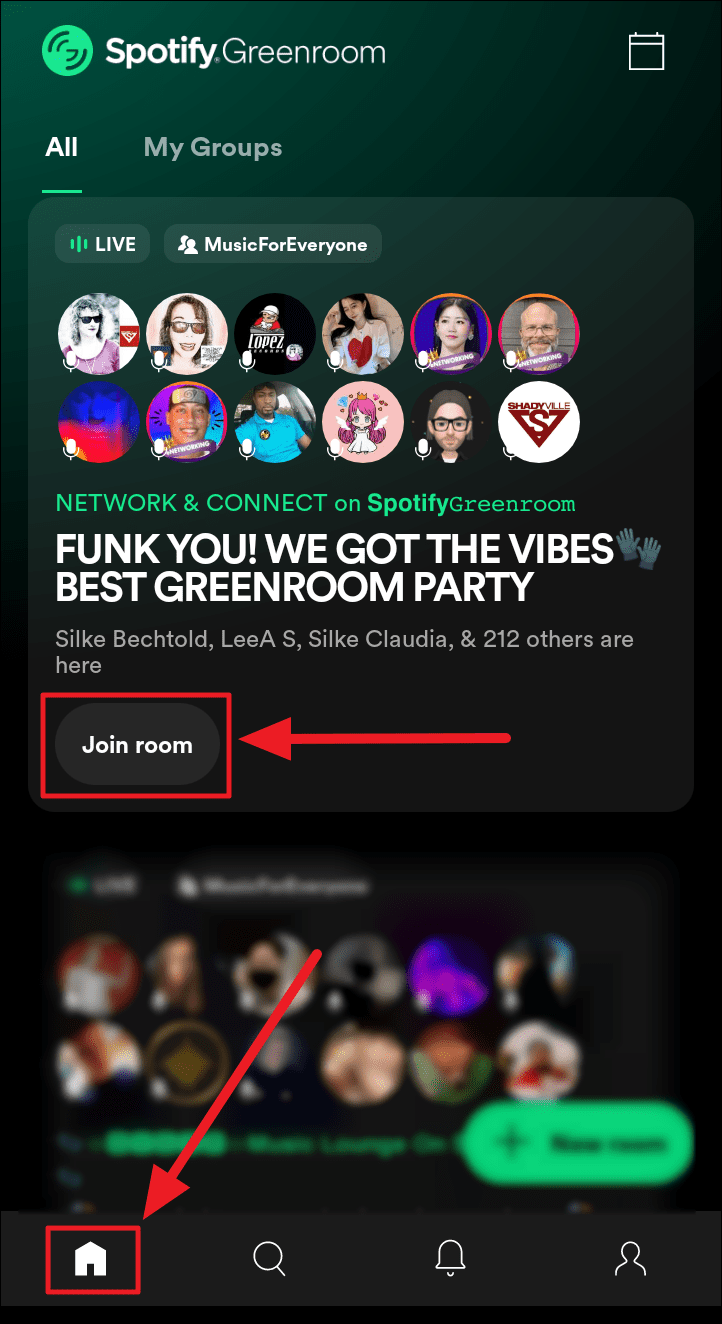Viewport: 722px width, 1324px height.
Task: Tap the FUNK YOU room title
Action: pyautogui.click(x=359, y=568)
